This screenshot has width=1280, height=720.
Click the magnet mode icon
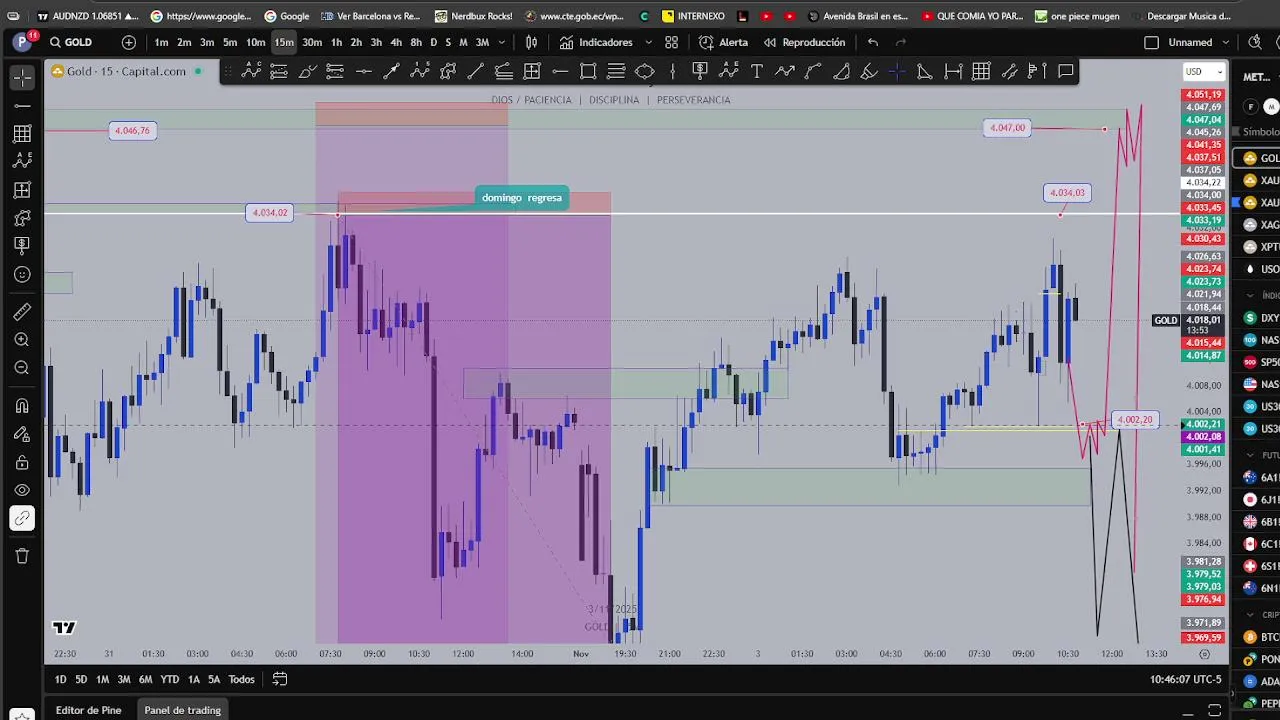pos(22,406)
